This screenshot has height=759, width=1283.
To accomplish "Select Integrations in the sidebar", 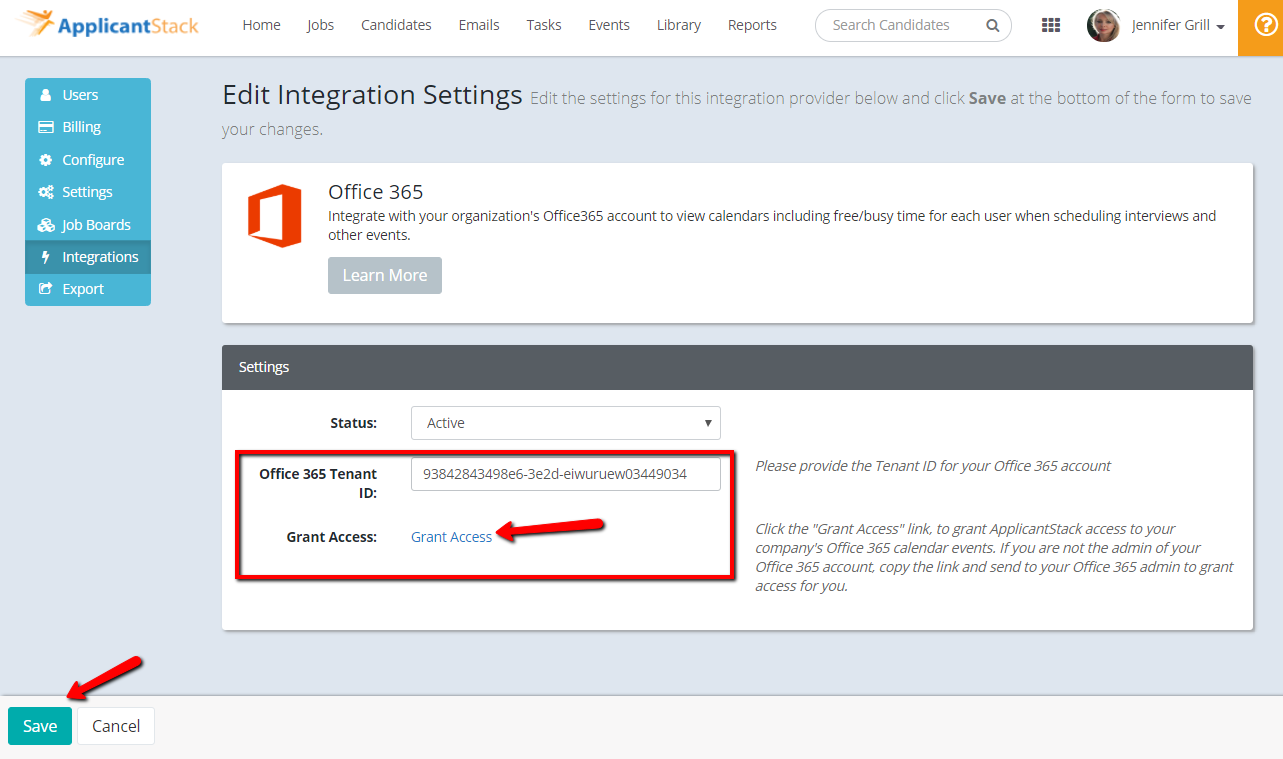I will click(x=88, y=257).
